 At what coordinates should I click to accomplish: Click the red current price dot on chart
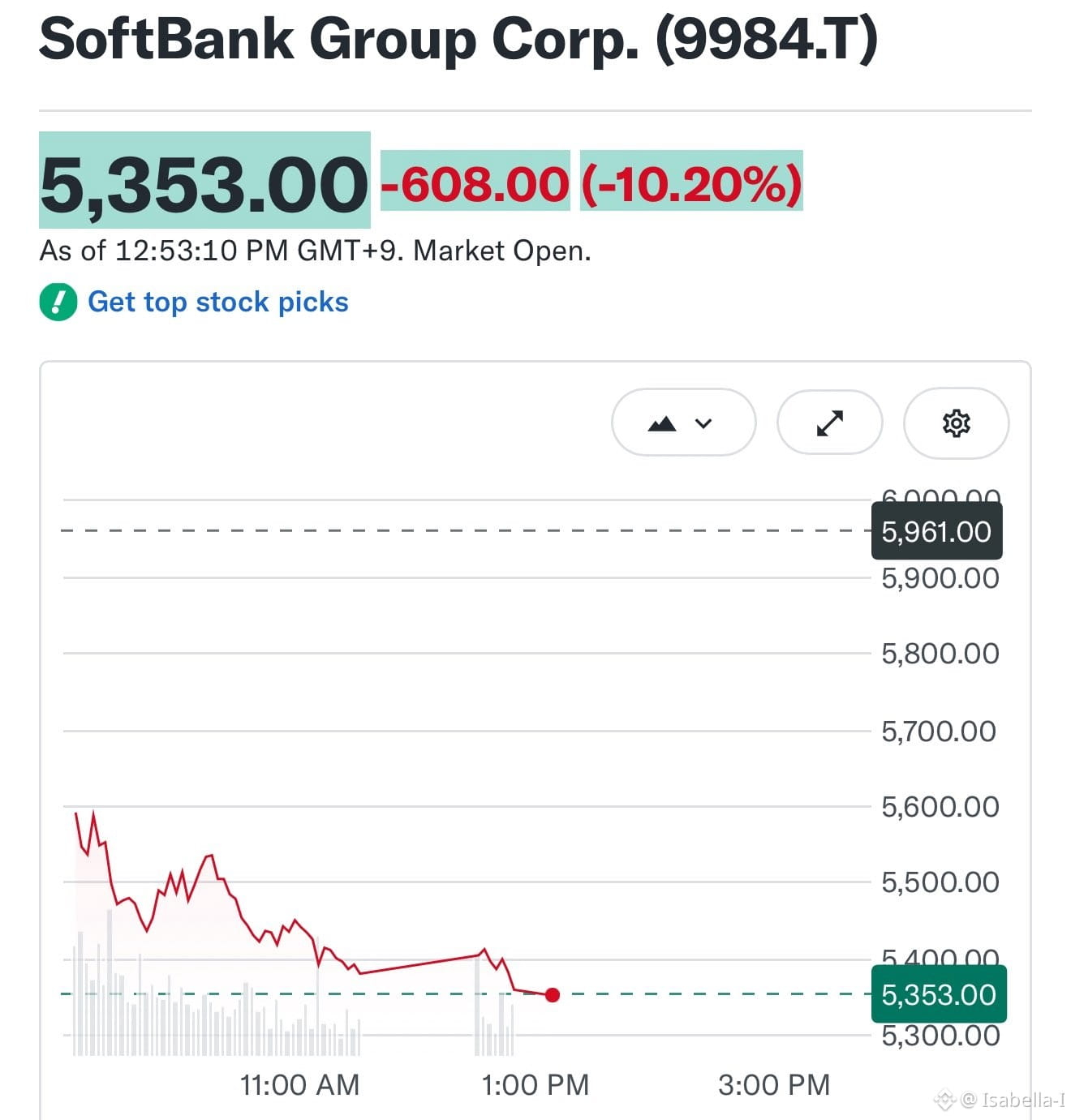click(x=553, y=995)
